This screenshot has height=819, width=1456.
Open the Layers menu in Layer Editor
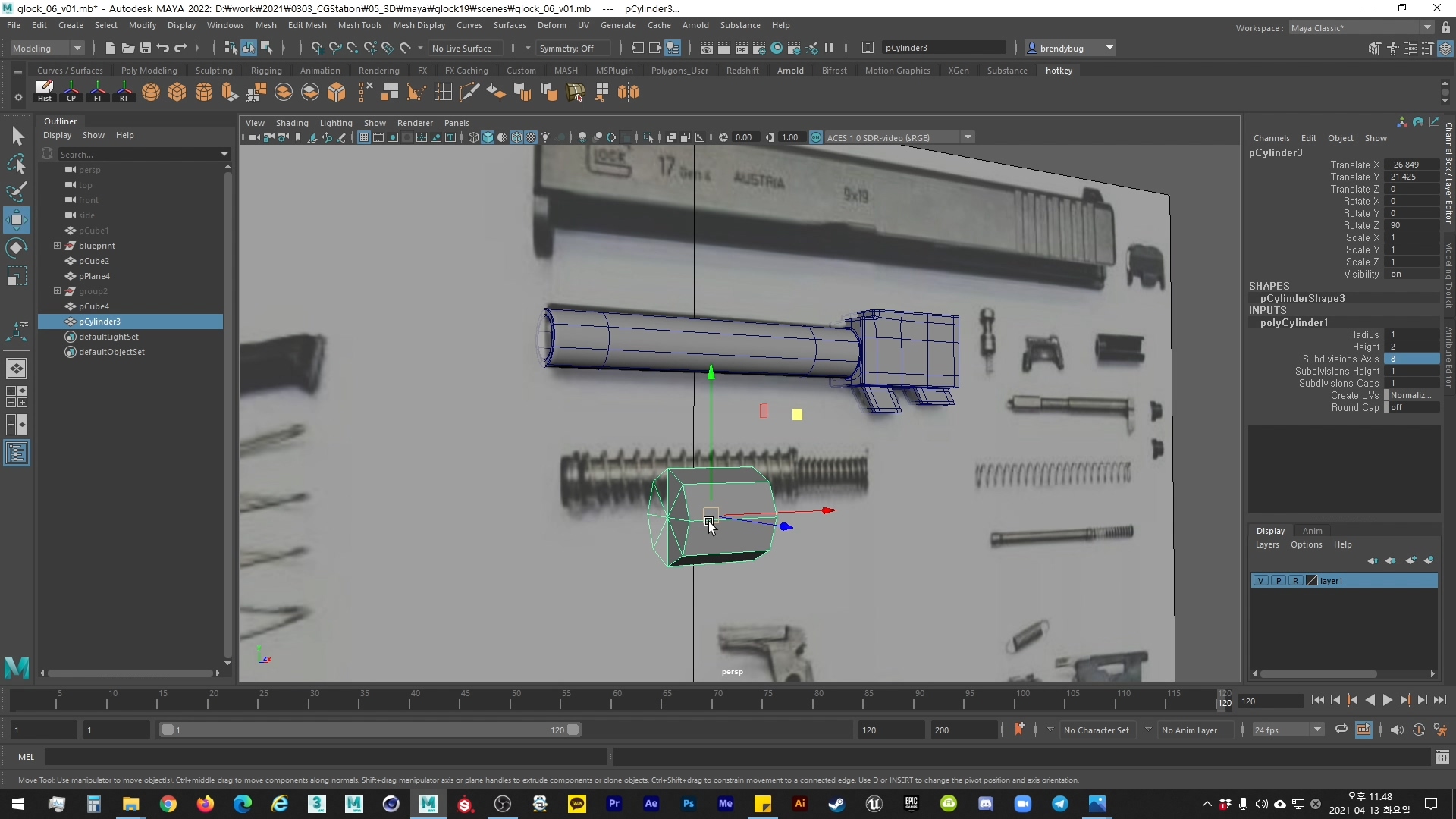point(1266,544)
